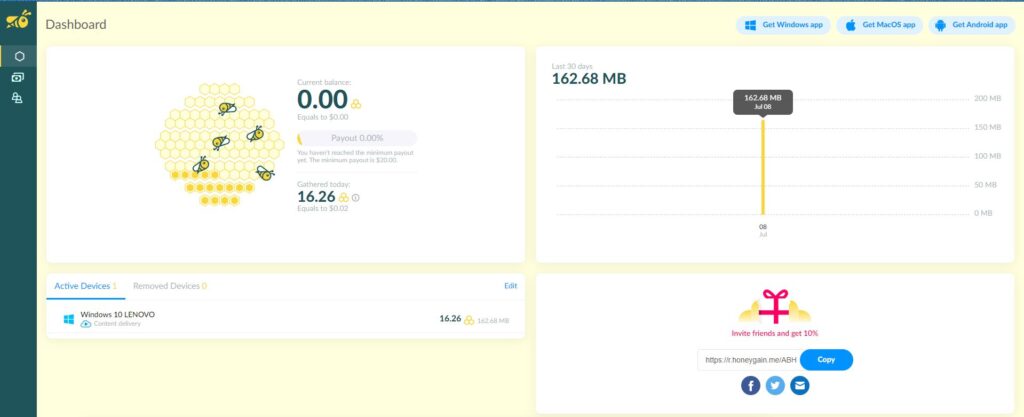This screenshot has width=1024, height=417.
Task: Click the gift box invite icon
Action: point(775,307)
